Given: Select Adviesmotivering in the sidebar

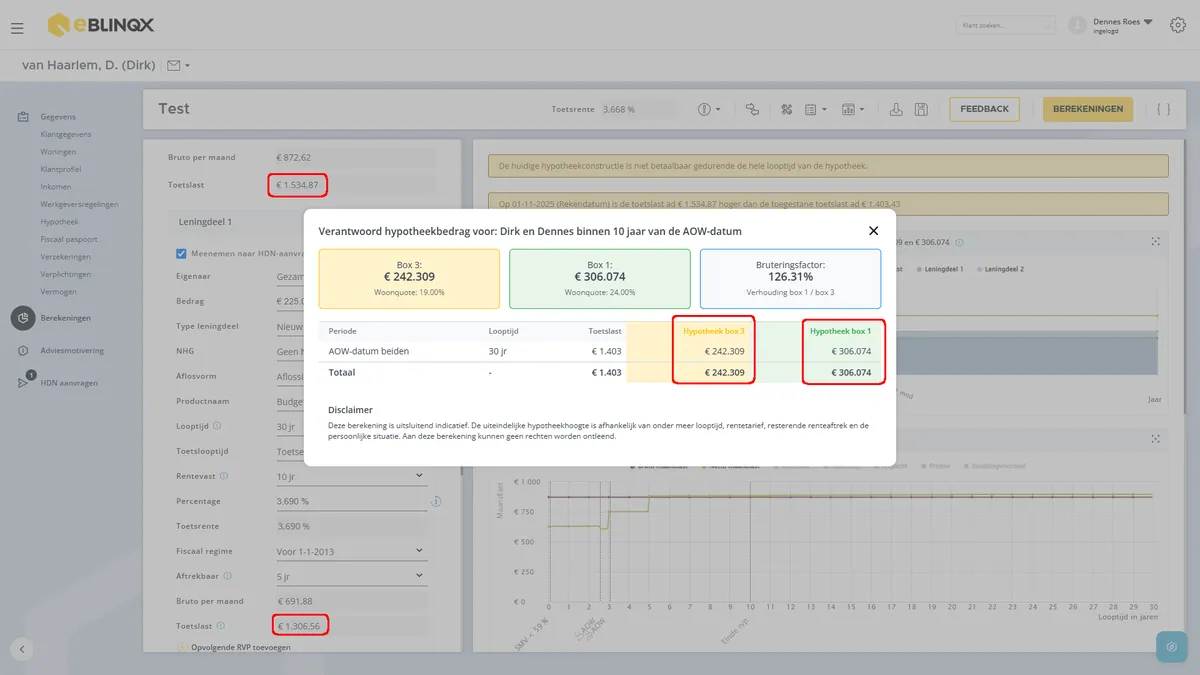Looking at the screenshot, I should tap(71, 351).
